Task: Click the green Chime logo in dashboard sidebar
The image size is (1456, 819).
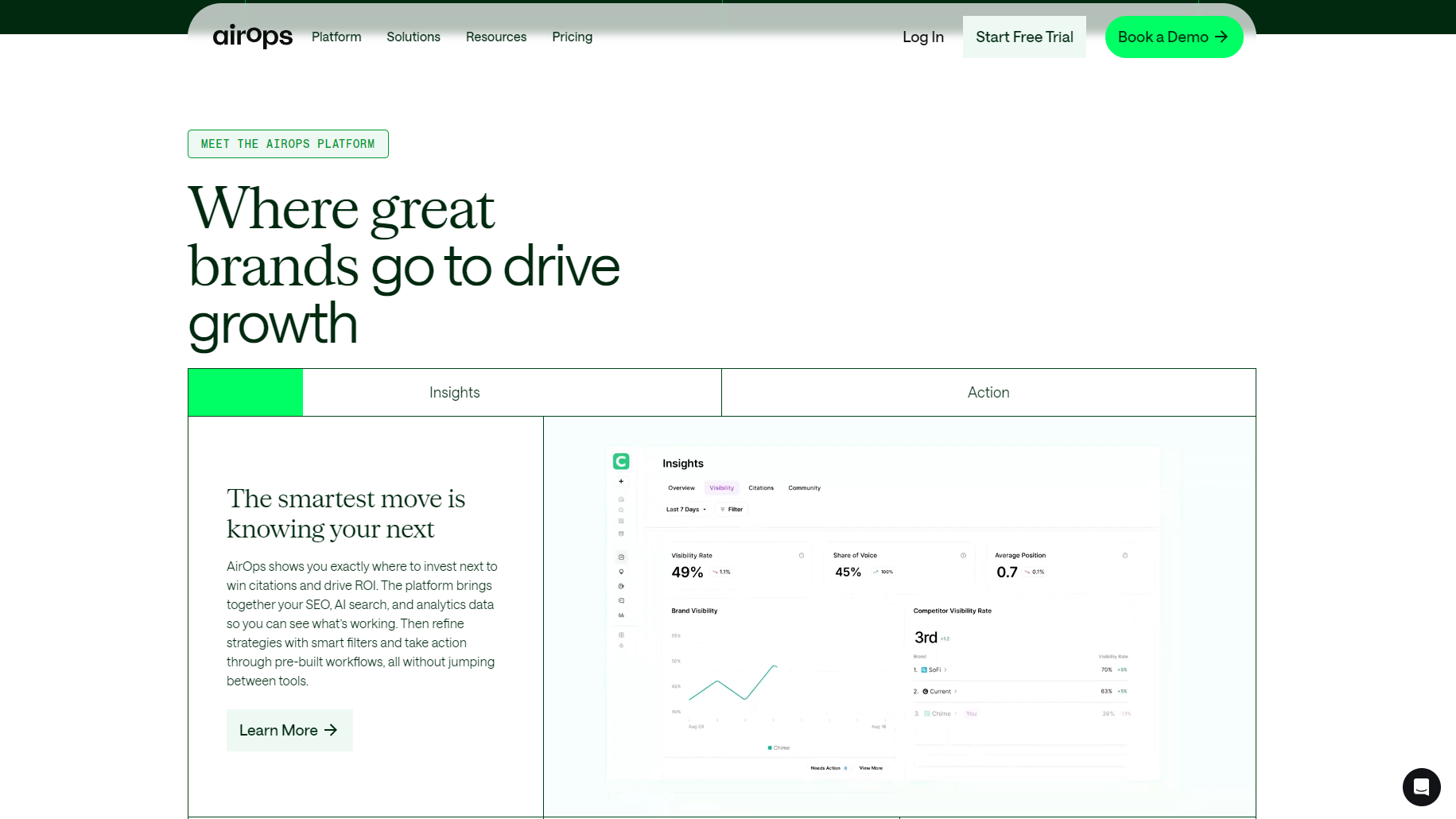Action: [621, 461]
